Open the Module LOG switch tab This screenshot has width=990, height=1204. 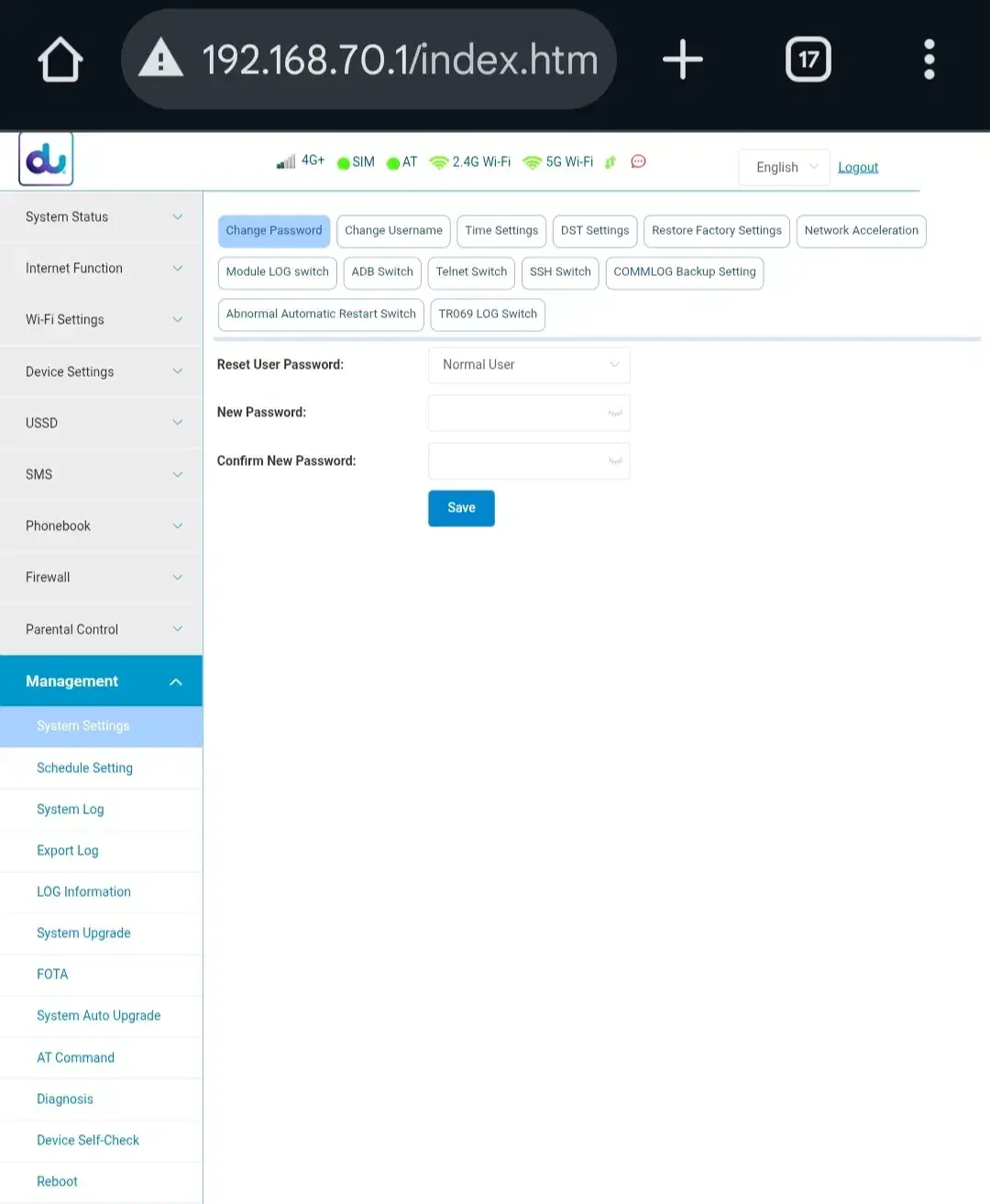278,272
